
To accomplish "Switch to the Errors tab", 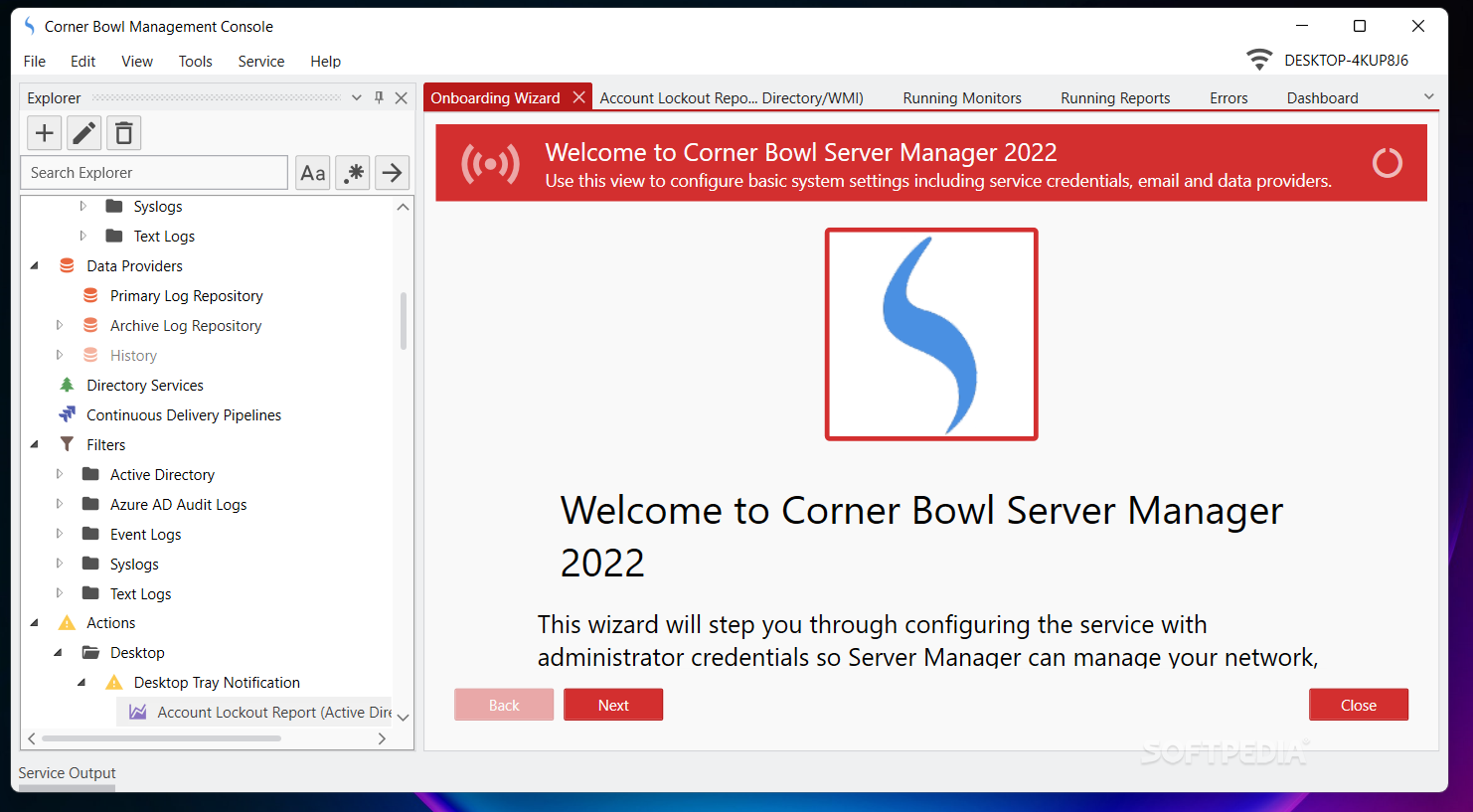I will (1228, 98).
